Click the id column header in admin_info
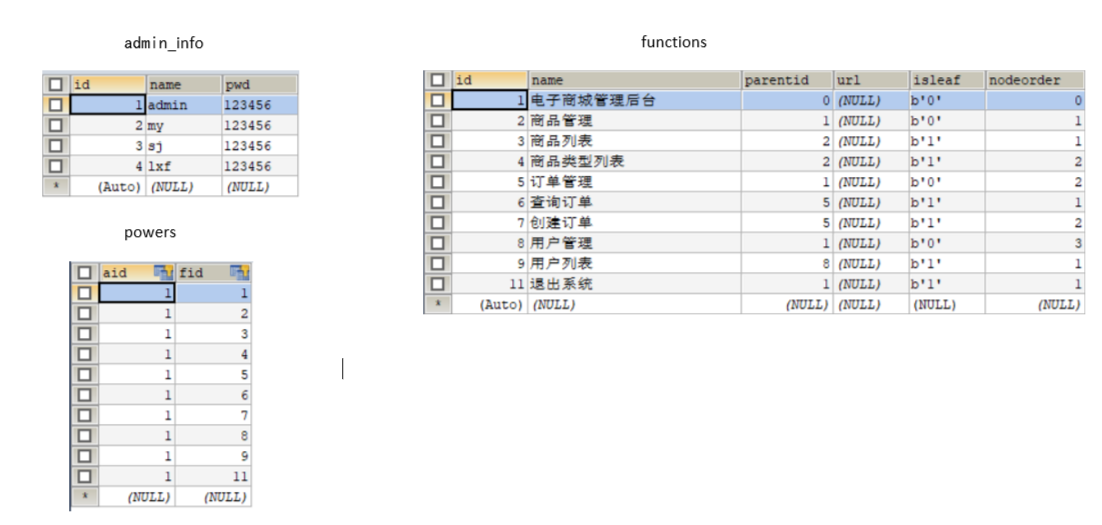Viewport: 1102px width, 525px height. [x=108, y=84]
